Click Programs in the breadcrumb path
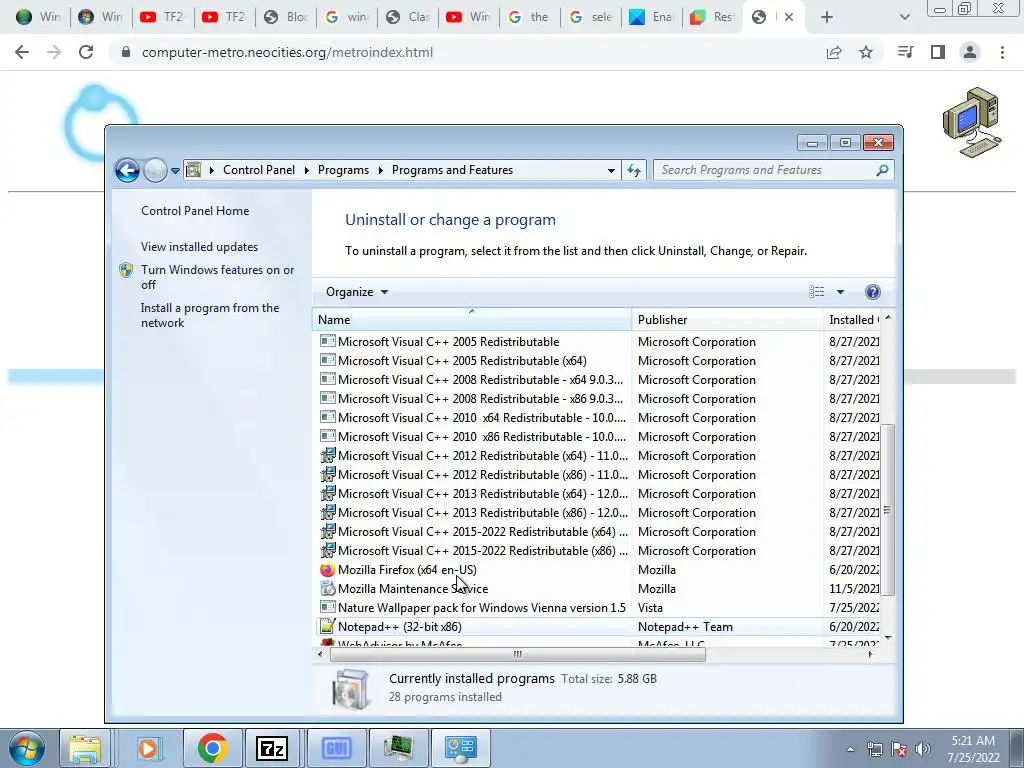The image size is (1024, 768). (344, 170)
